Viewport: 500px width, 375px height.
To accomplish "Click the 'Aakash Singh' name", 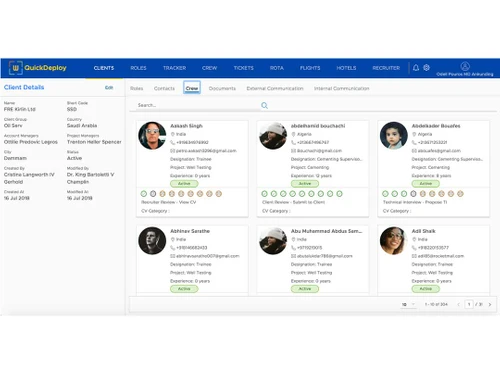I will tap(186, 126).
